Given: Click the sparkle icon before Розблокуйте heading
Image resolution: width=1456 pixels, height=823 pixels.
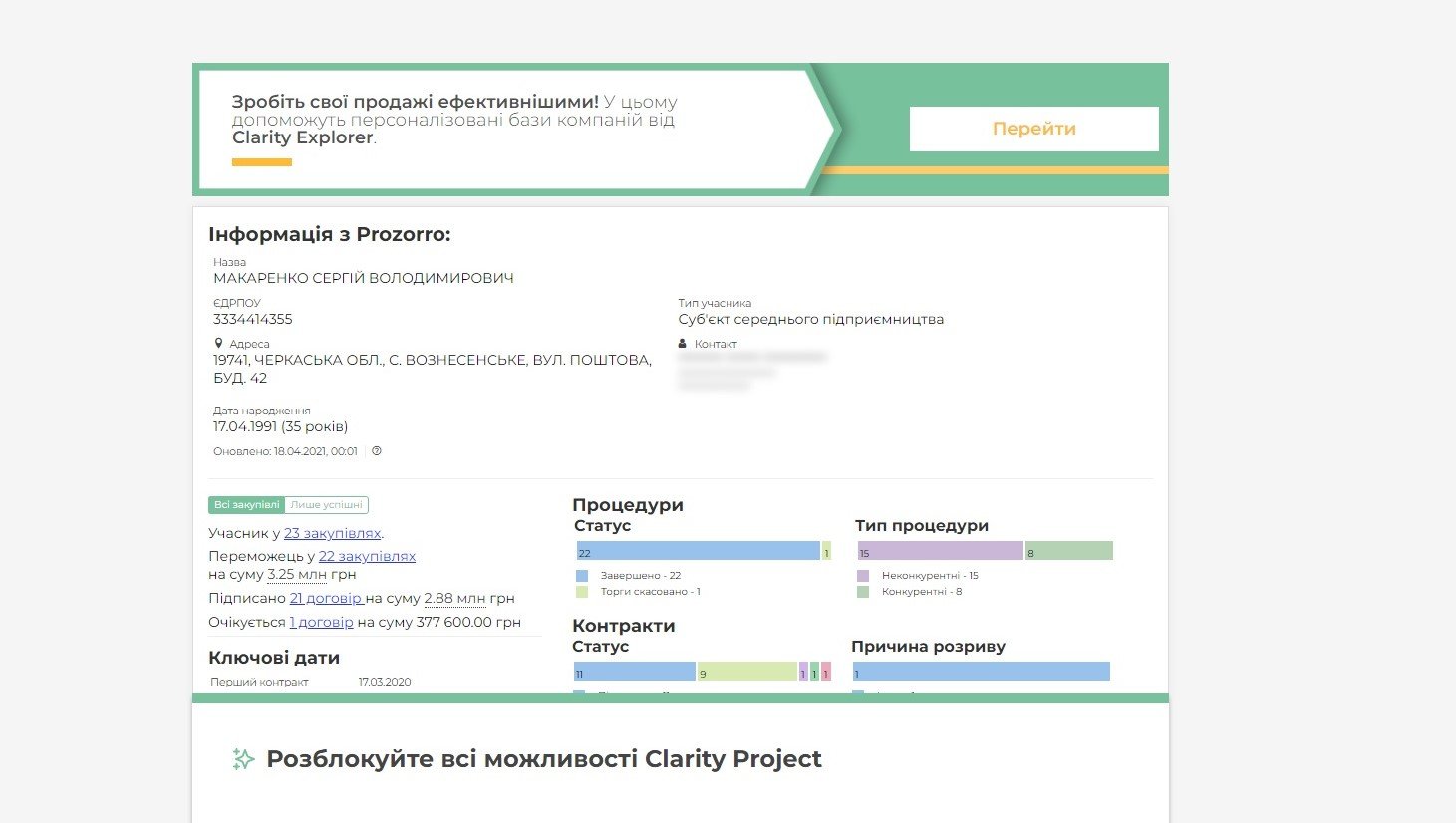Looking at the screenshot, I should coord(243,759).
